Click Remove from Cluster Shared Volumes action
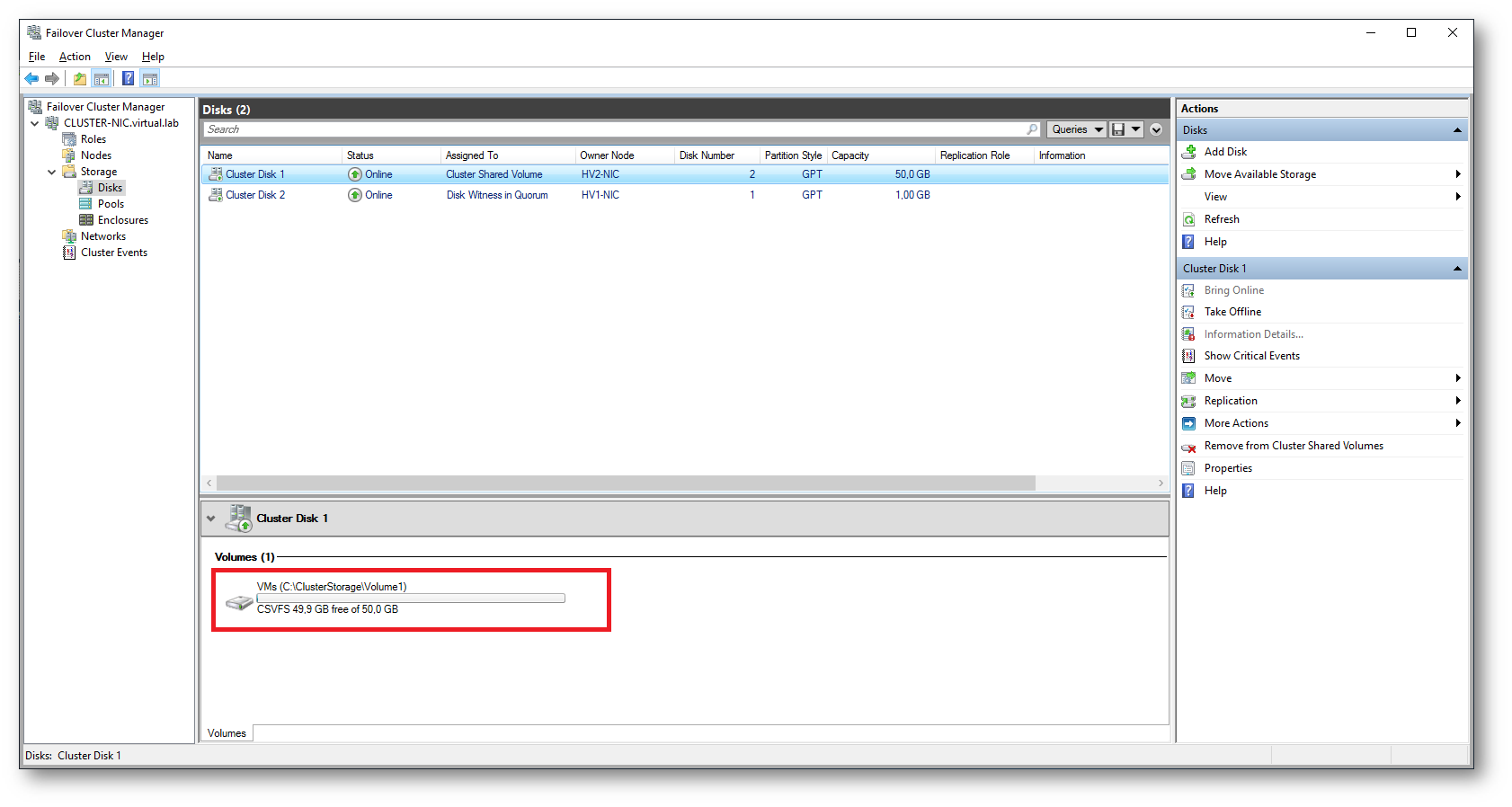The image size is (1512, 807). click(x=1294, y=446)
